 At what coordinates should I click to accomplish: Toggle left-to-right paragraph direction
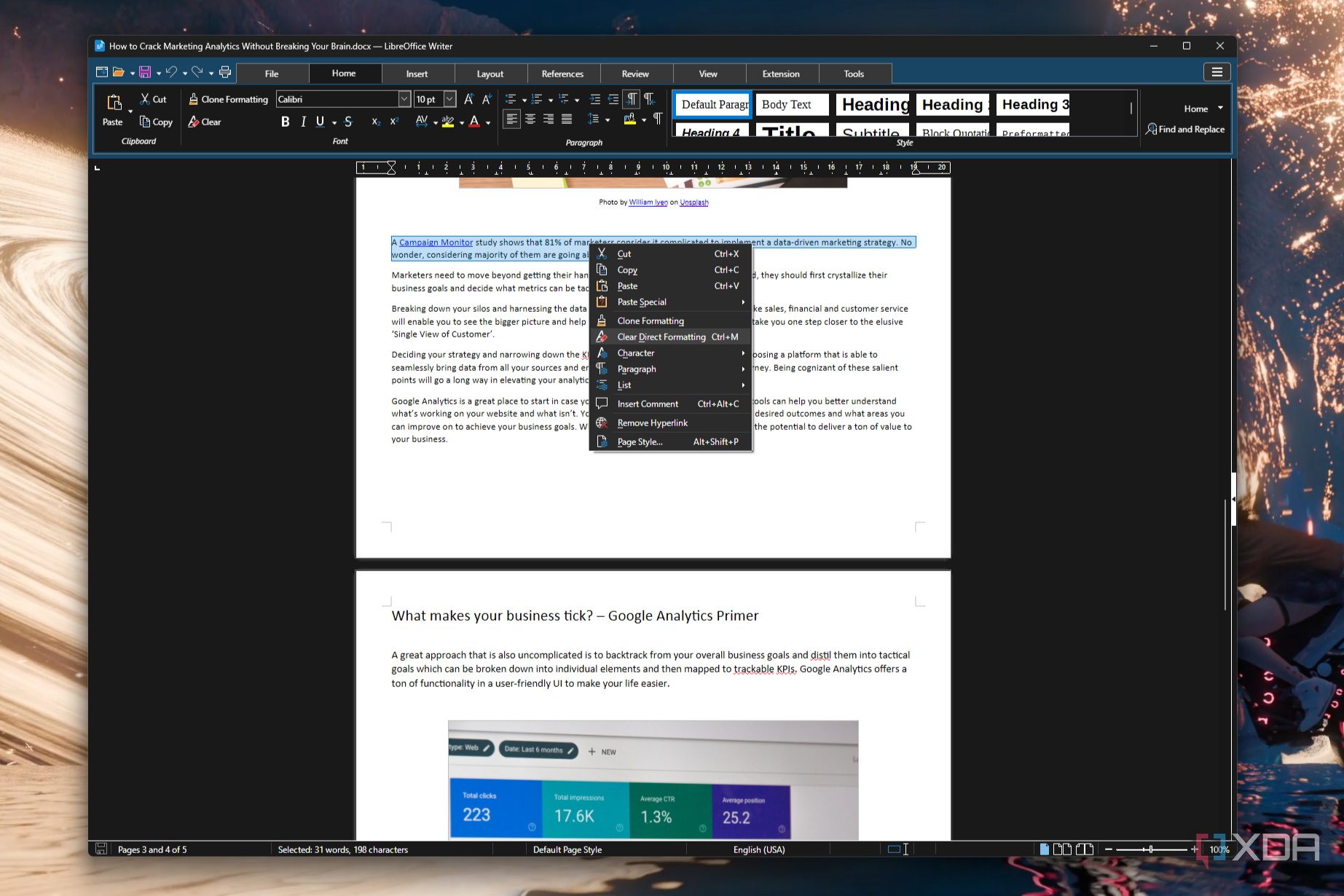tap(632, 99)
